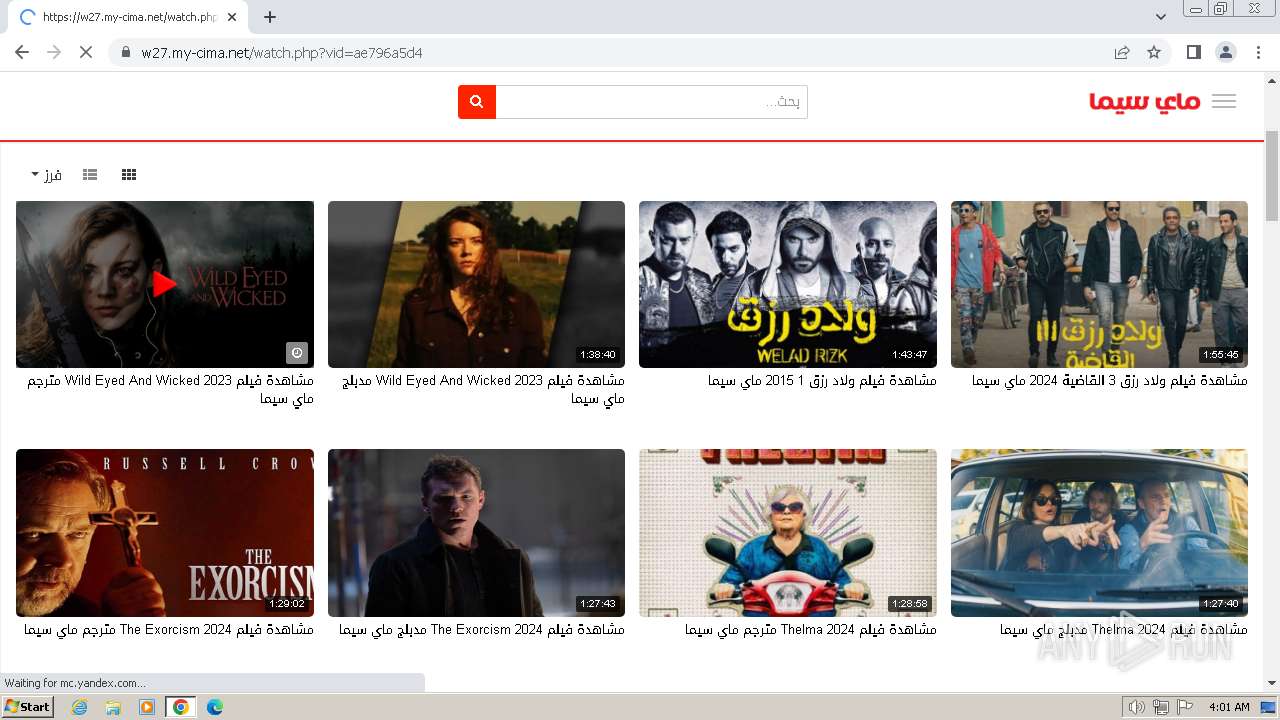Open Chrome profile avatar menu
This screenshot has width=1280, height=720.
(x=1226, y=52)
